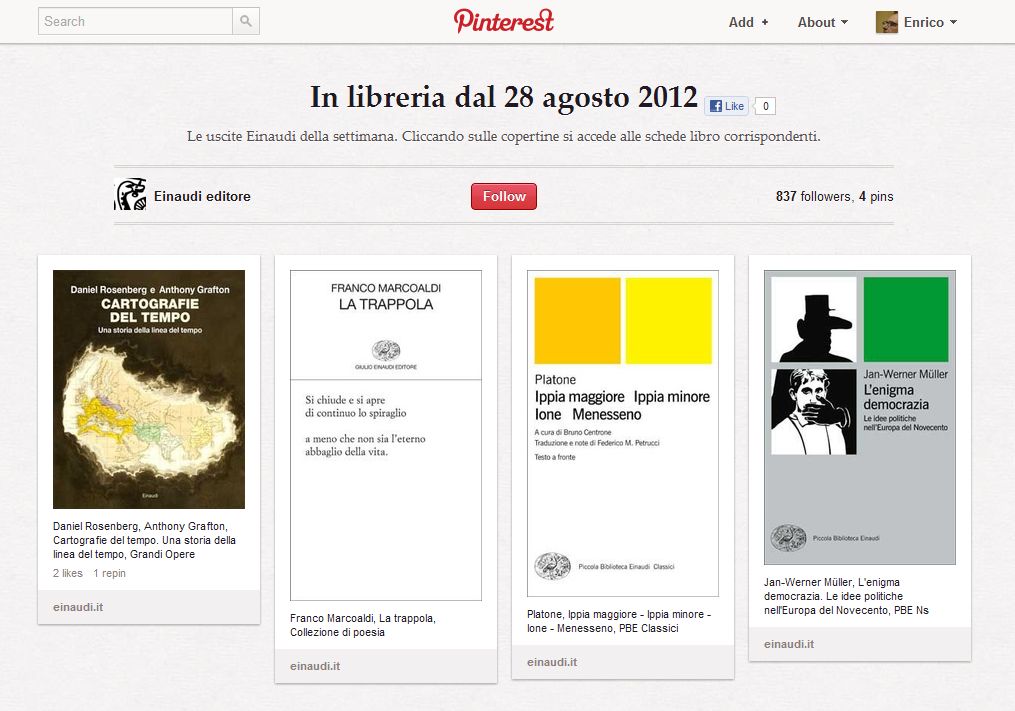Click the board title 'In libreria dal 28 agosto 2012'
This screenshot has width=1015, height=711.
504,97
